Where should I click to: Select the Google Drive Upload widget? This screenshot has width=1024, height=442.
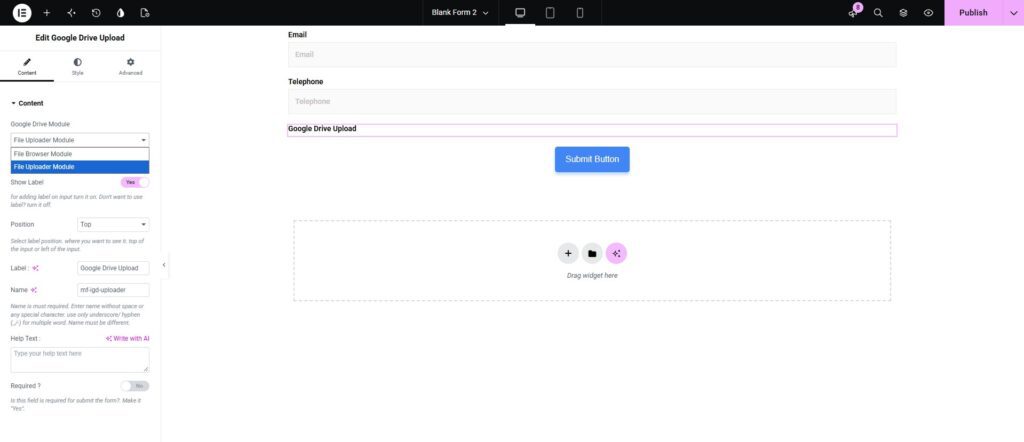tap(592, 130)
